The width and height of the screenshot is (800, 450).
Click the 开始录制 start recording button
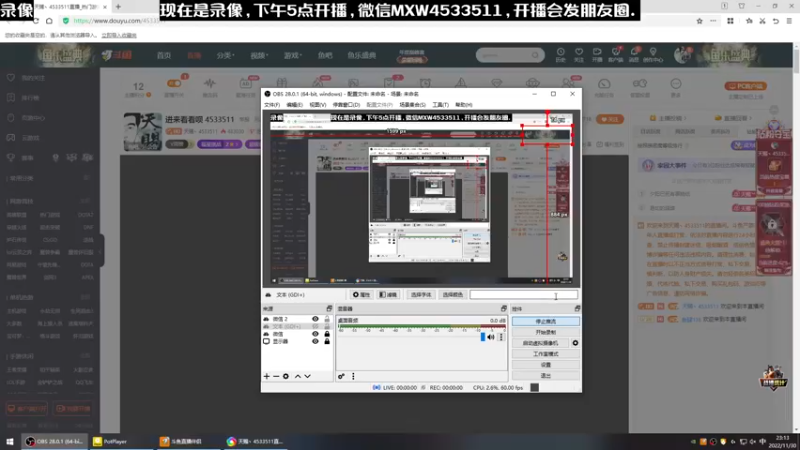pyautogui.click(x=545, y=332)
